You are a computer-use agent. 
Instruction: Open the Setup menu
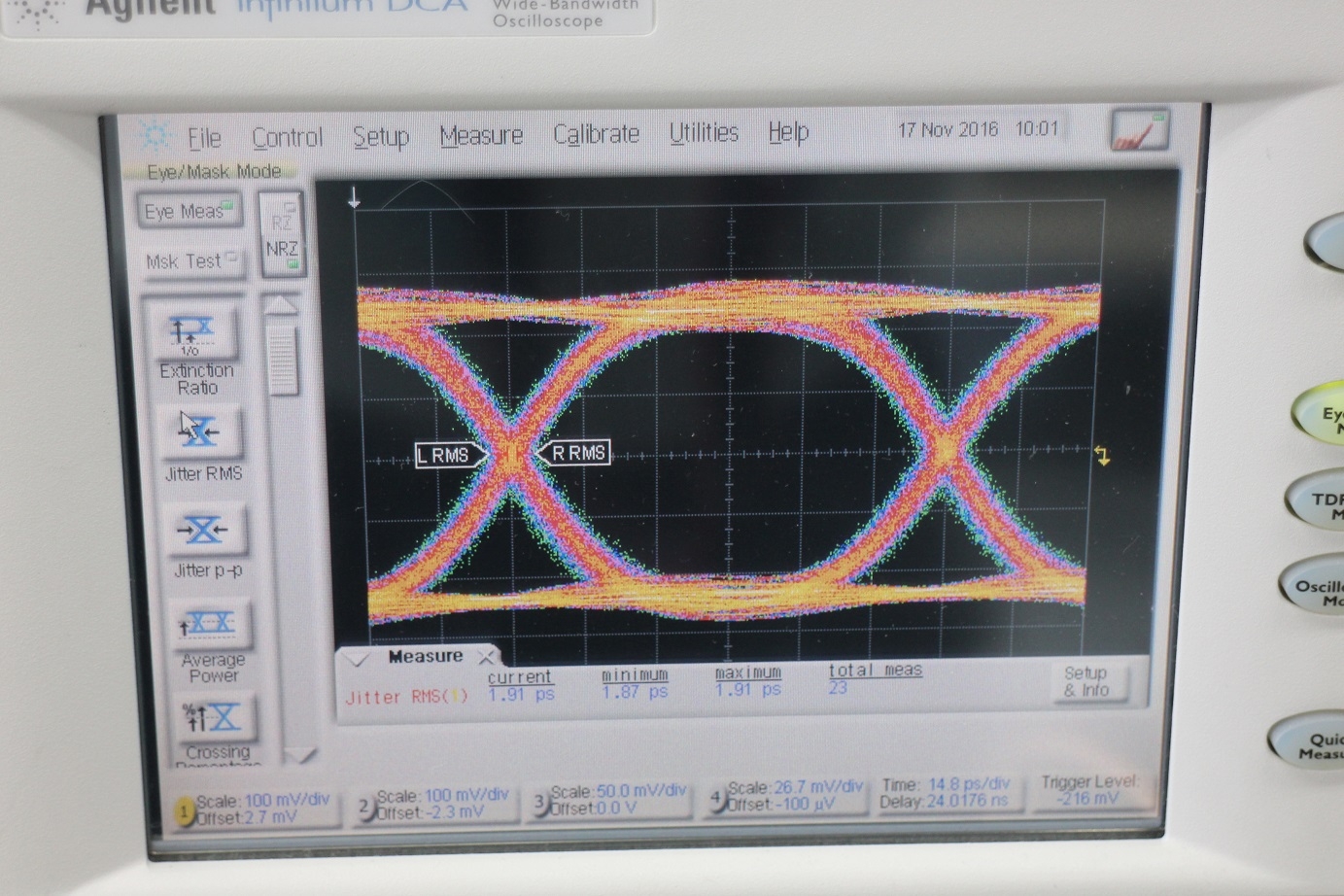click(381, 136)
